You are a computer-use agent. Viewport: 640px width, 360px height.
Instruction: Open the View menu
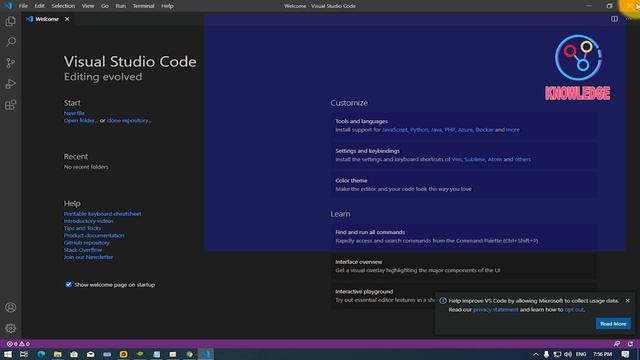[x=88, y=6]
